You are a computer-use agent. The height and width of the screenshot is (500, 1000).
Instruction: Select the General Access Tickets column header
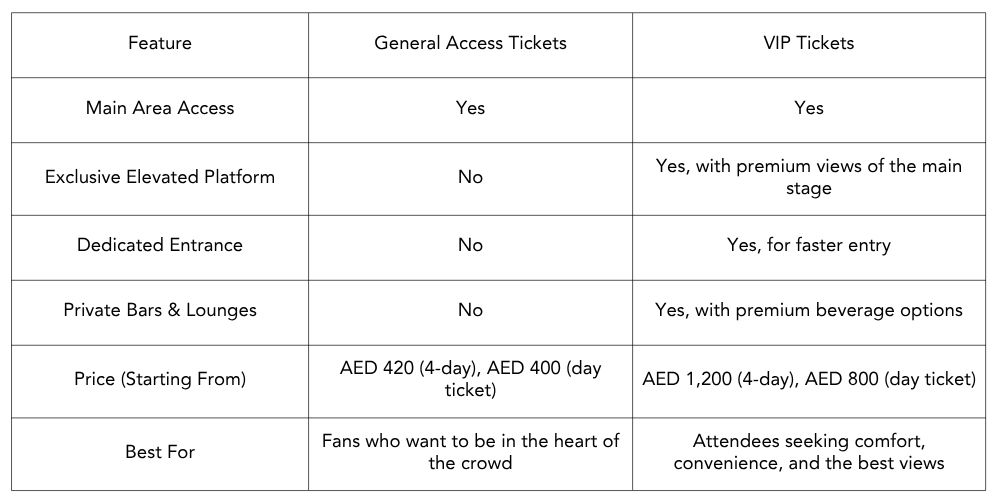click(x=470, y=43)
